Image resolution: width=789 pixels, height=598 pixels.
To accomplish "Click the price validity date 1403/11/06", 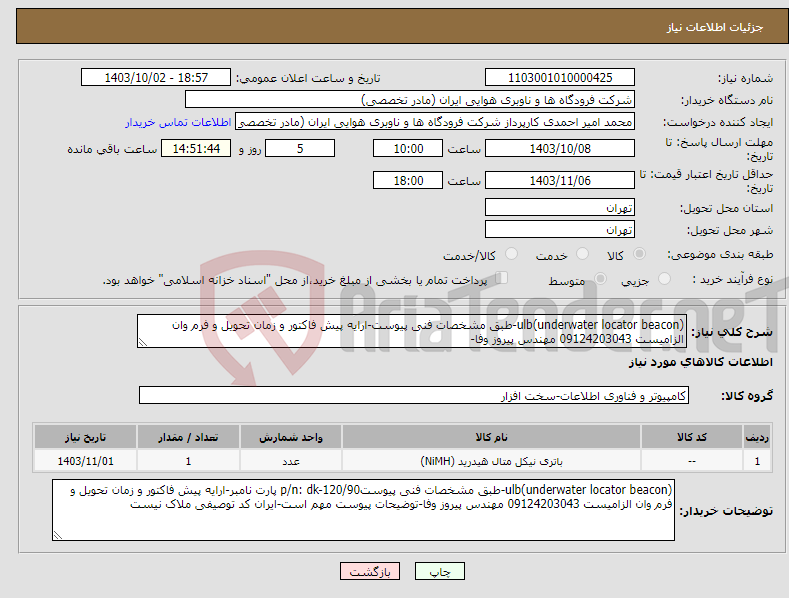I will [x=560, y=180].
